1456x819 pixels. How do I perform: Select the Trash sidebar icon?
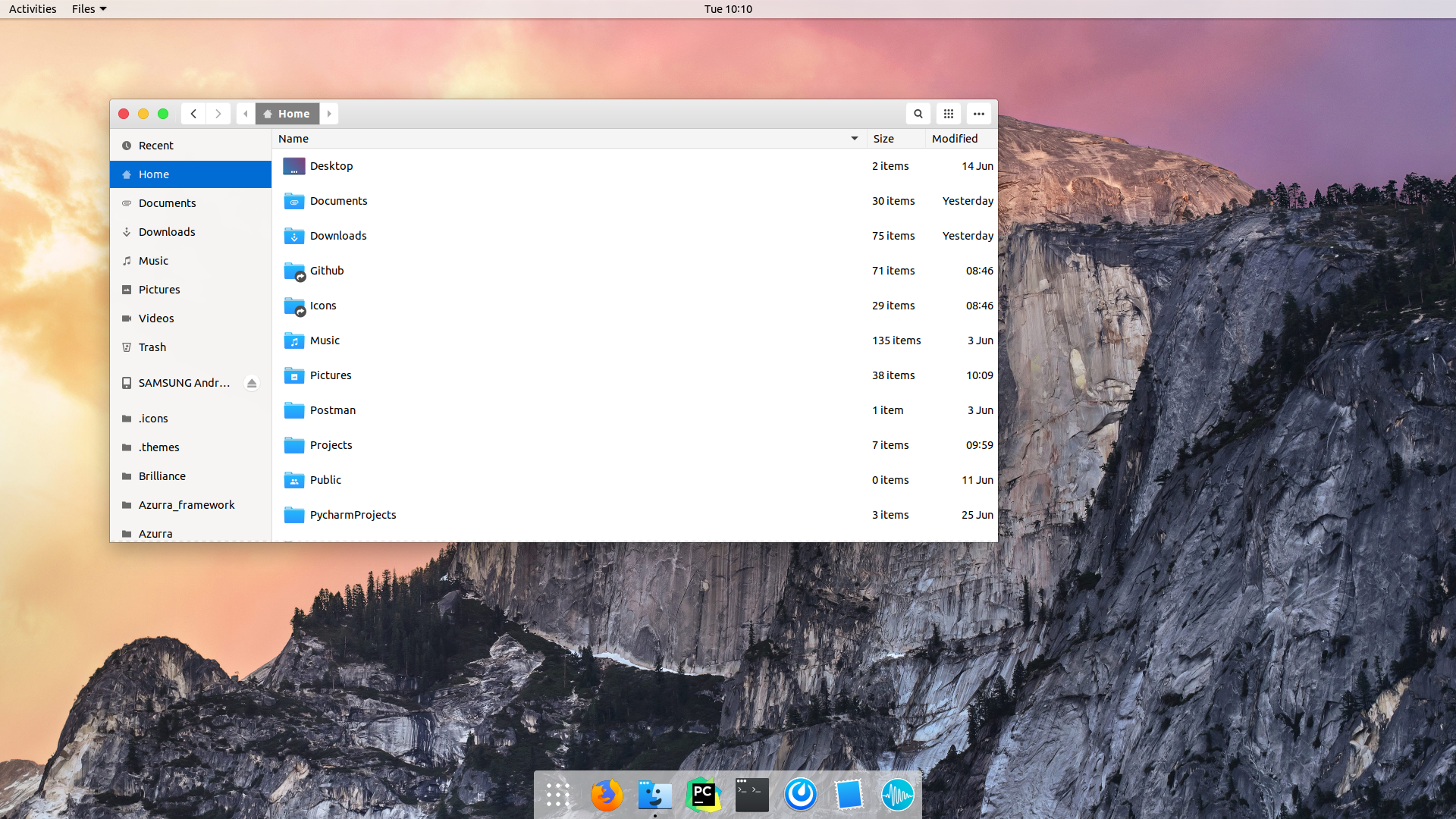pos(126,347)
